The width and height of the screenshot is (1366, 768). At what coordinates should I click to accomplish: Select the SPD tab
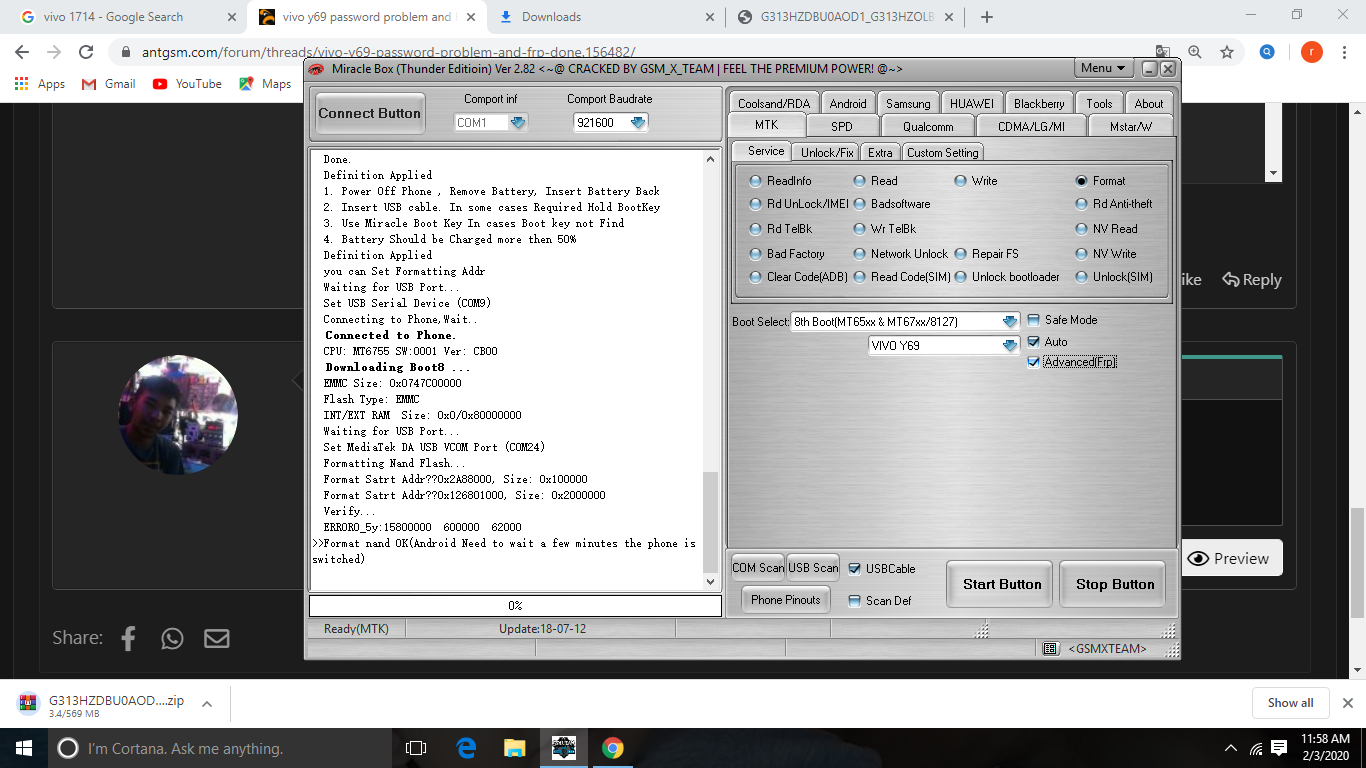842,126
